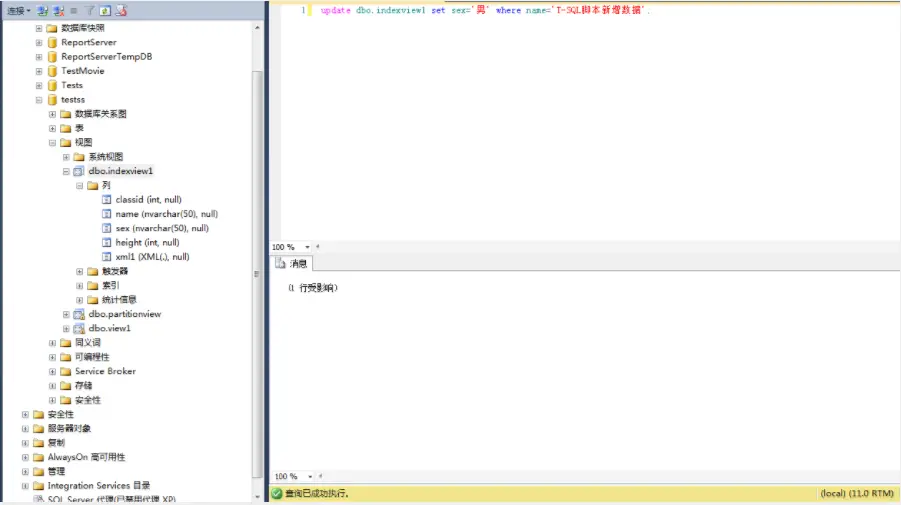Select the 复制 folder
Image resolution: width=901 pixels, height=505 pixels.
coord(56,443)
